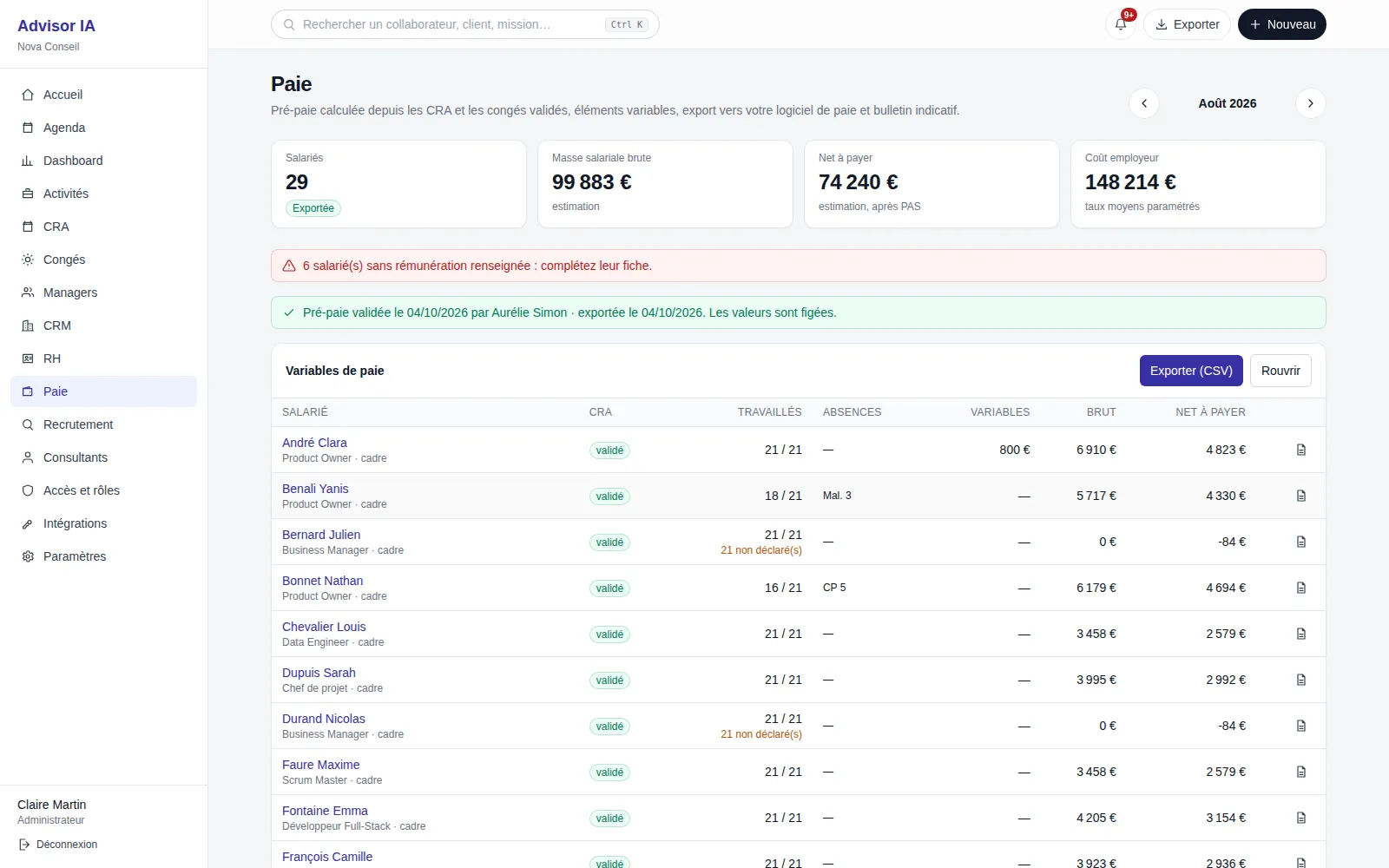Open Consultants in the sidebar
This screenshot has height=868, width=1389.
[103, 457]
